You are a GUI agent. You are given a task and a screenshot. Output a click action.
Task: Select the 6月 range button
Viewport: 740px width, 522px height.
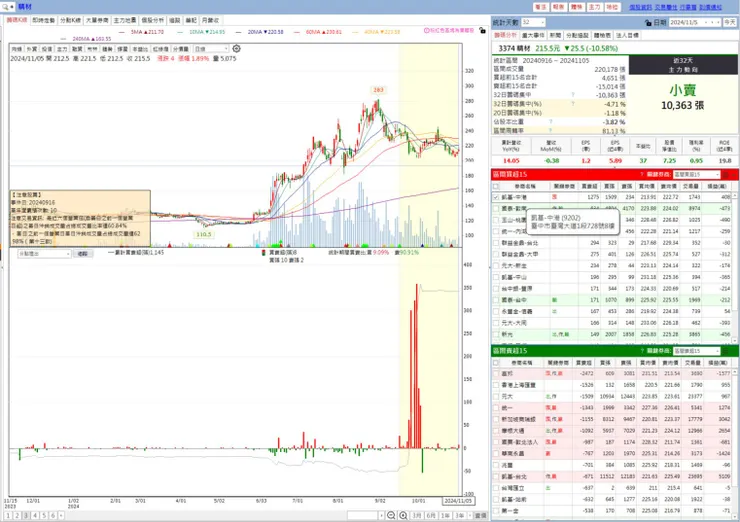coord(431,515)
